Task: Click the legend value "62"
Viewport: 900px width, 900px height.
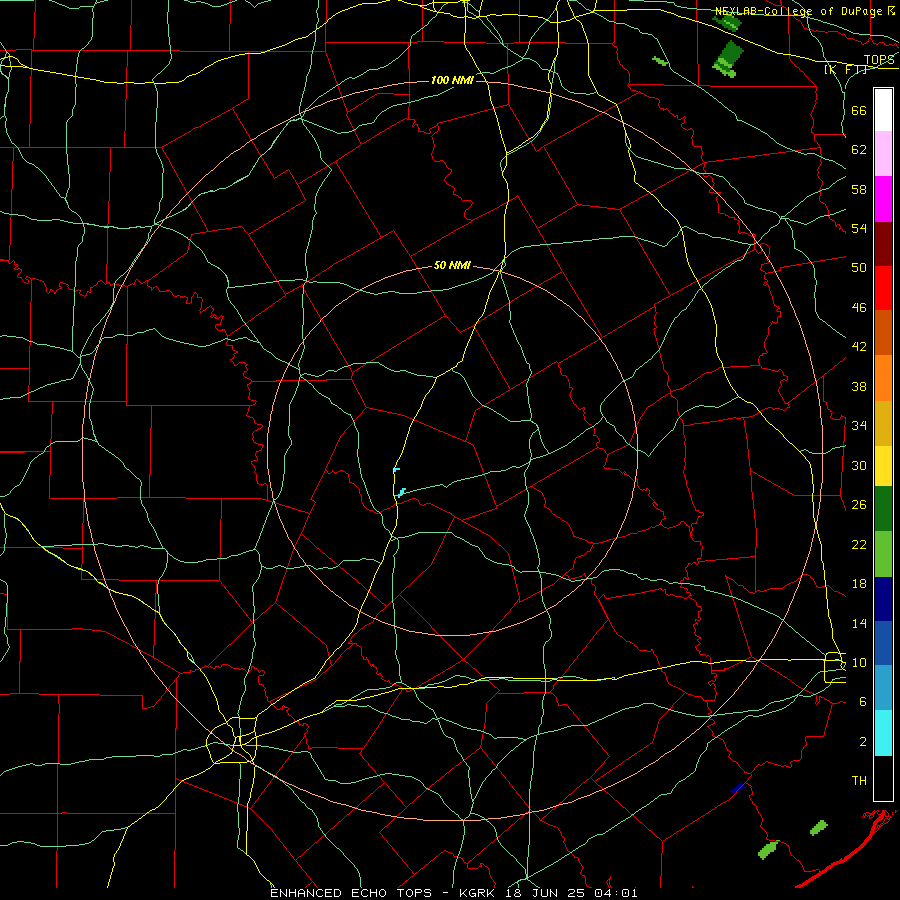Action: click(859, 150)
